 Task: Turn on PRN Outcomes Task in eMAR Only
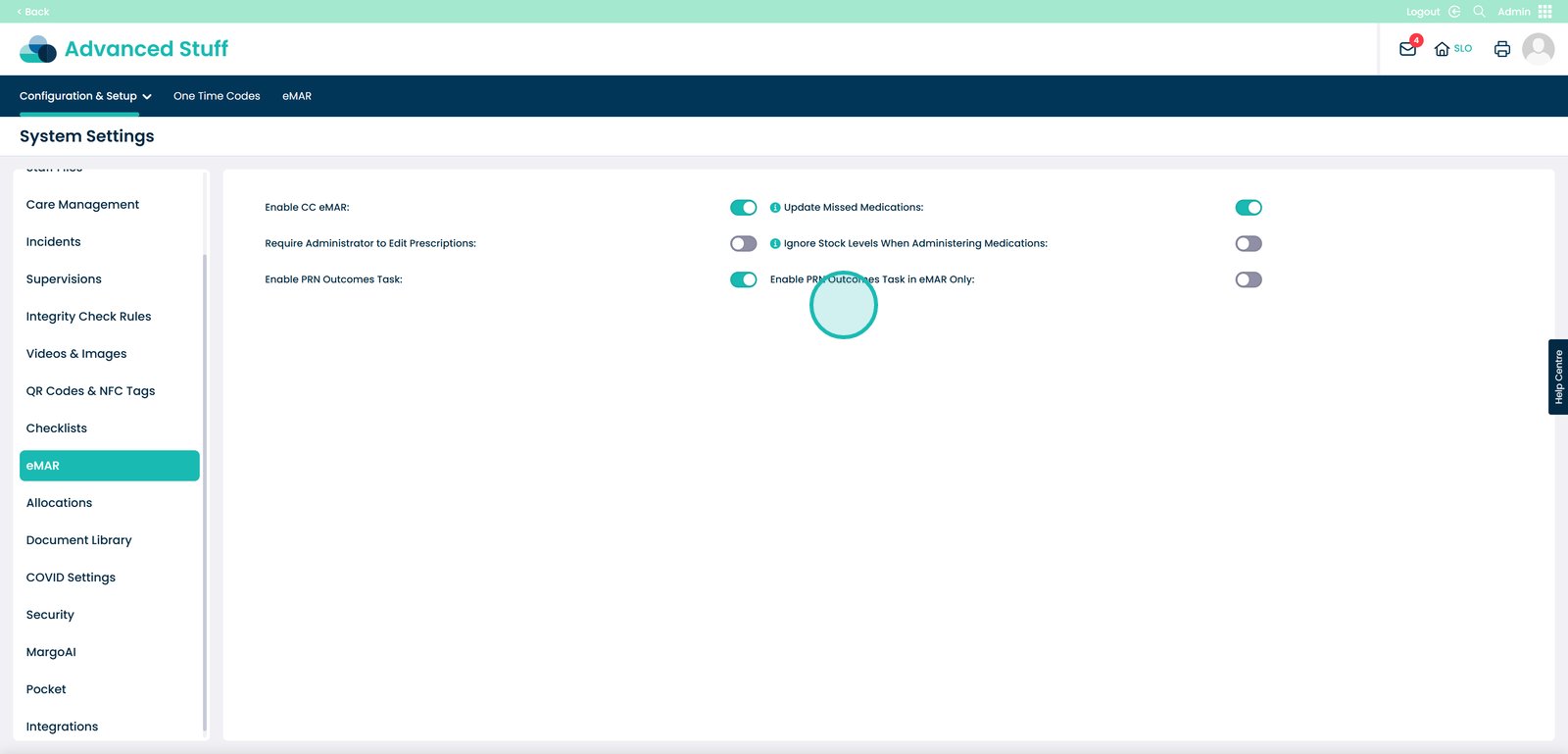(1248, 280)
